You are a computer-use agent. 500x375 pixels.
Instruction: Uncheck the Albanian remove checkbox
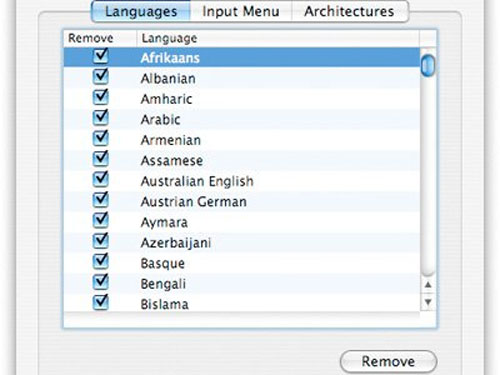pos(100,76)
